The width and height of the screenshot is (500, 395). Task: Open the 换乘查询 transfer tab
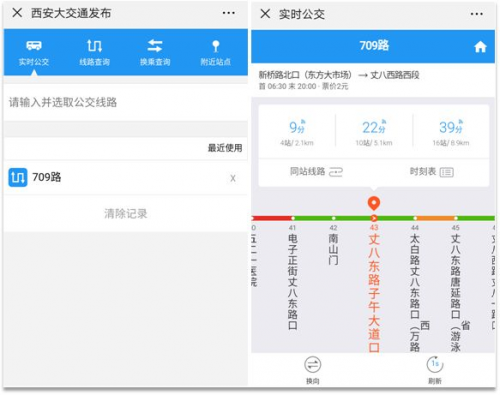155,53
